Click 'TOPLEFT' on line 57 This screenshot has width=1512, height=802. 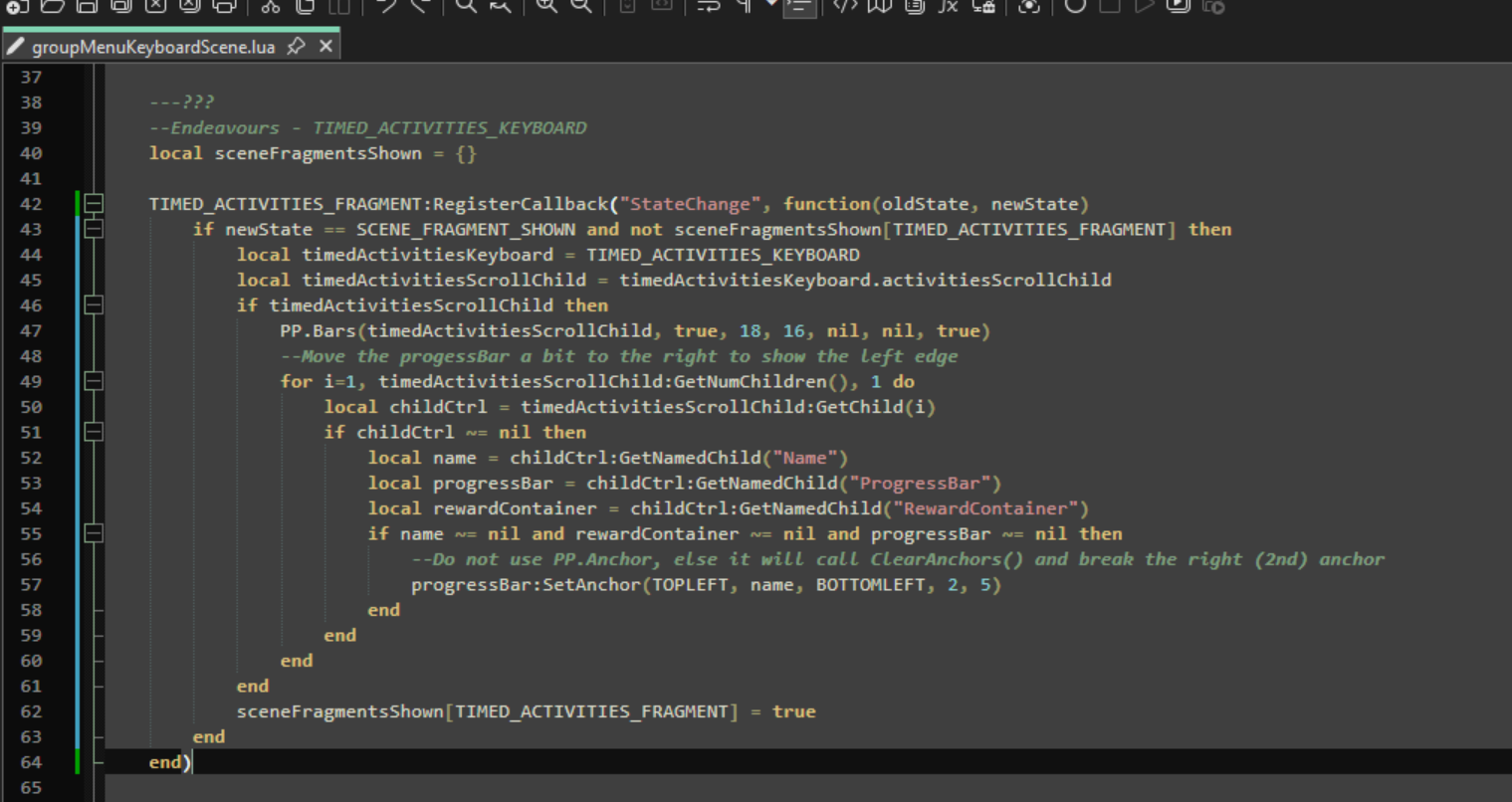tap(690, 584)
